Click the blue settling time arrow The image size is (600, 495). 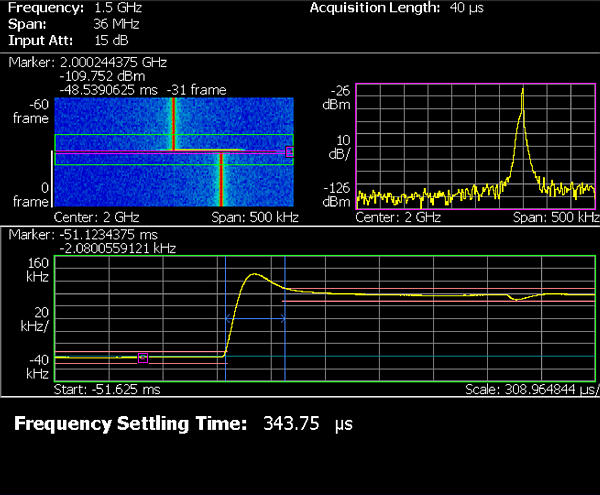tap(255, 319)
